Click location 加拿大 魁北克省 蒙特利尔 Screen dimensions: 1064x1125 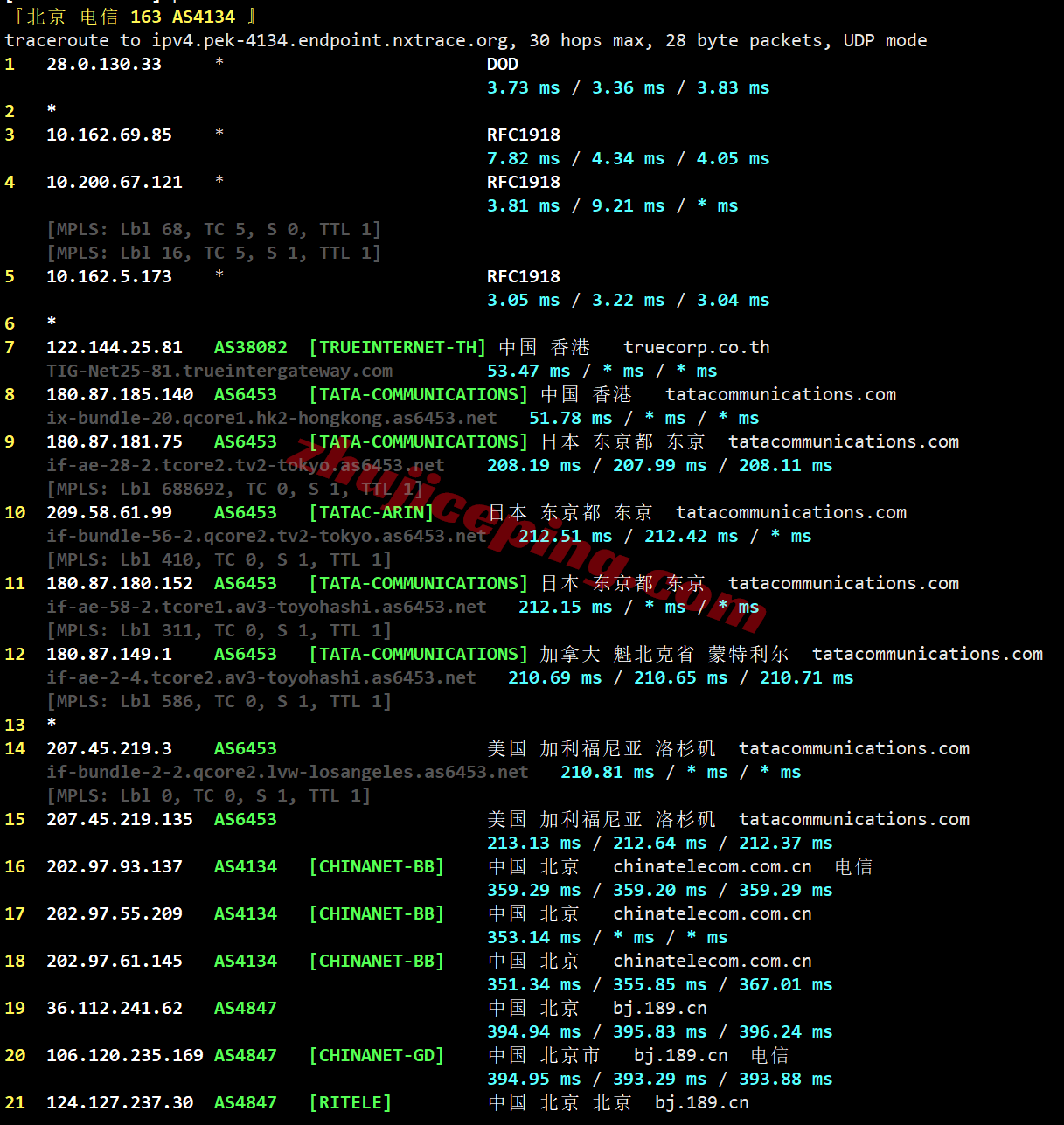click(x=664, y=654)
